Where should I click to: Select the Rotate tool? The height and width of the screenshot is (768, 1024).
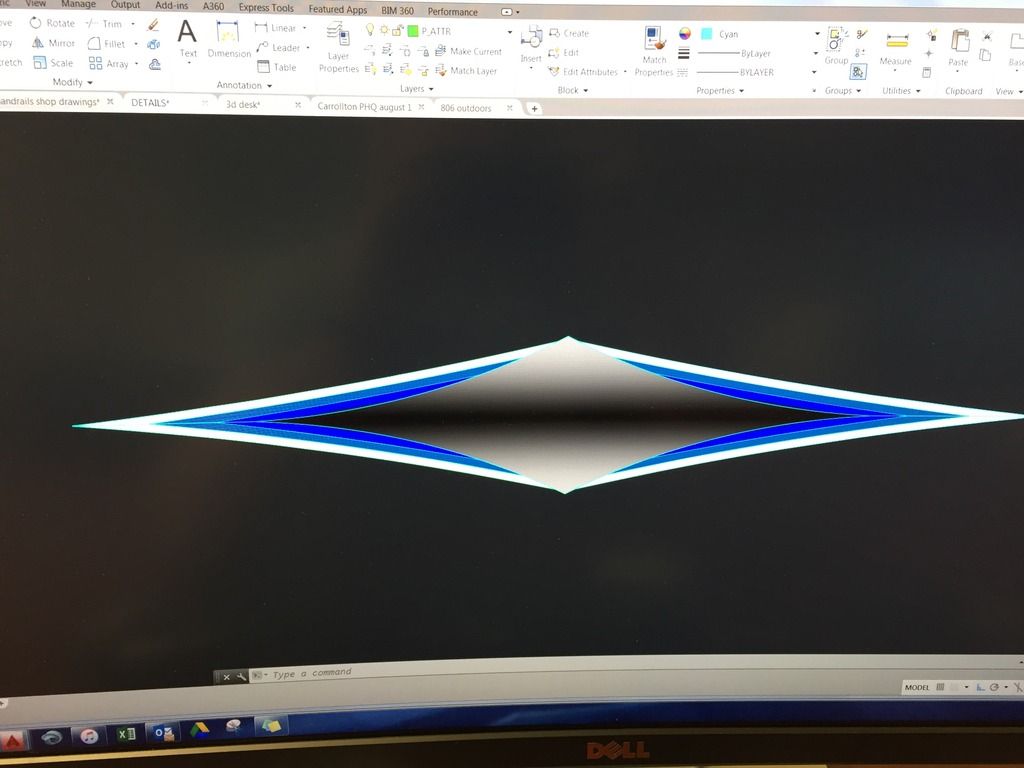tap(51, 23)
